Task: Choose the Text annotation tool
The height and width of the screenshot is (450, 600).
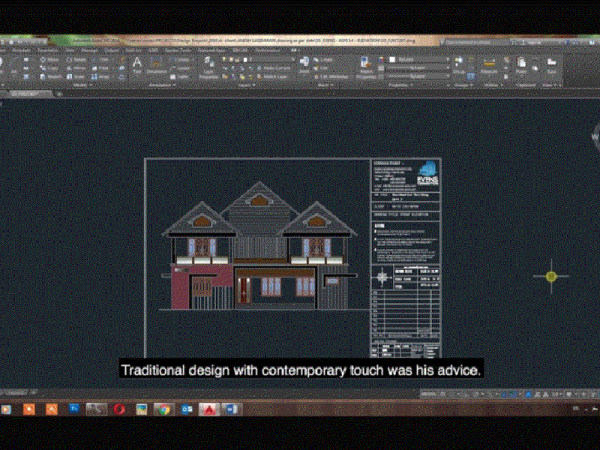Action: coord(137,65)
